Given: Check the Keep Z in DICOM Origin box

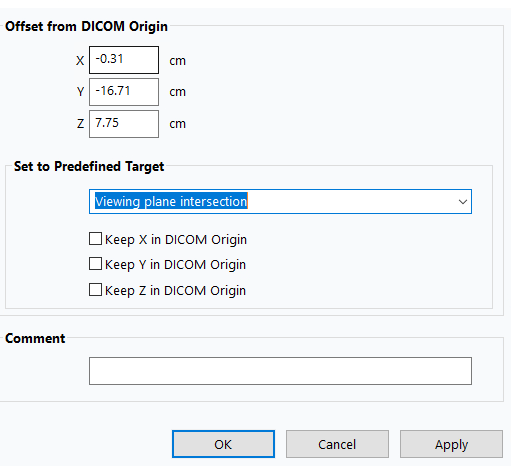Looking at the screenshot, I should pos(95,290).
